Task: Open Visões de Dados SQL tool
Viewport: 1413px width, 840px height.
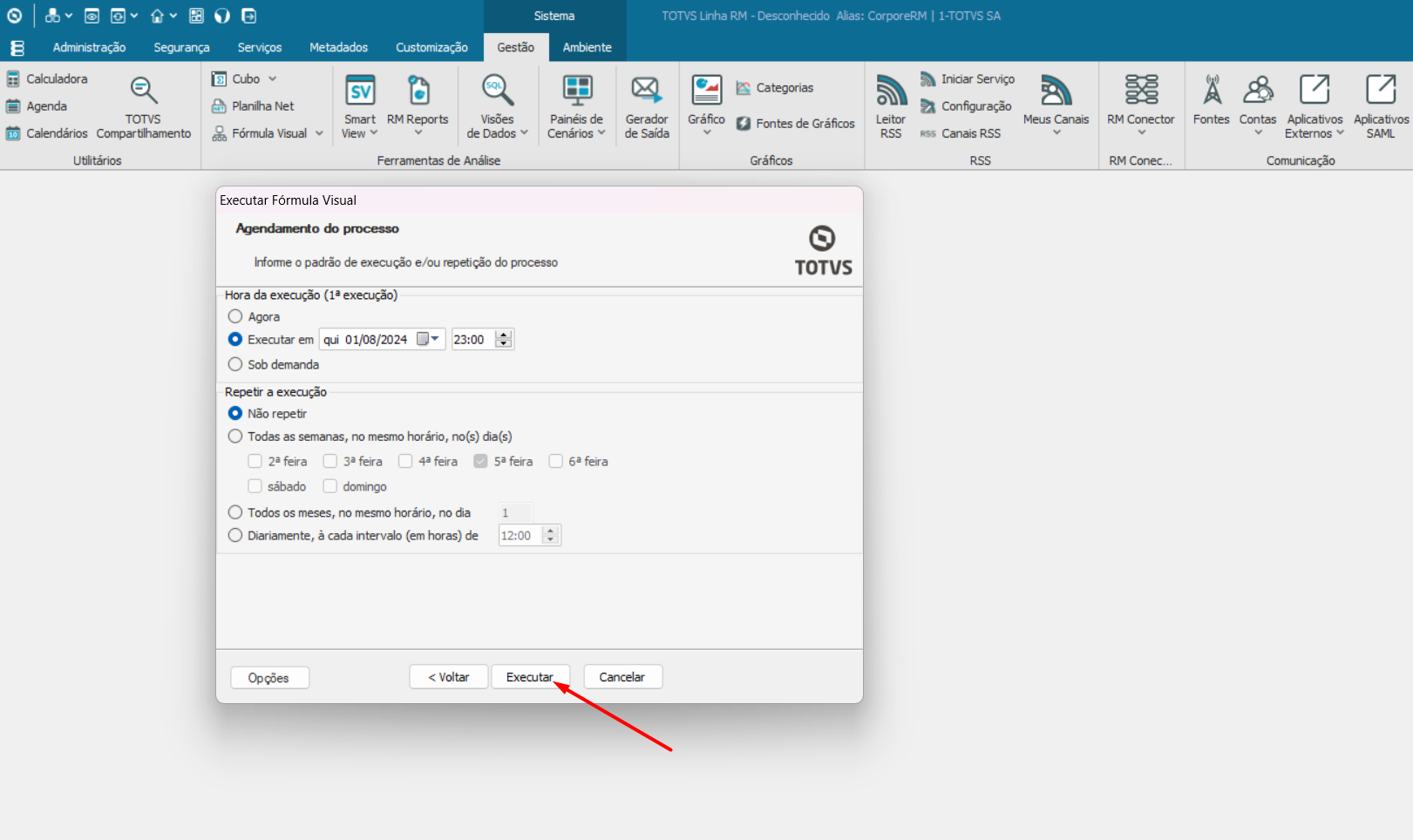Action: click(x=497, y=108)
